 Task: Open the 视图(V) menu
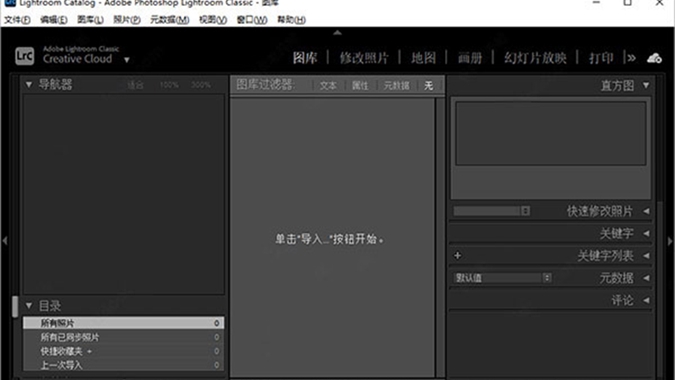pos(213,20)
